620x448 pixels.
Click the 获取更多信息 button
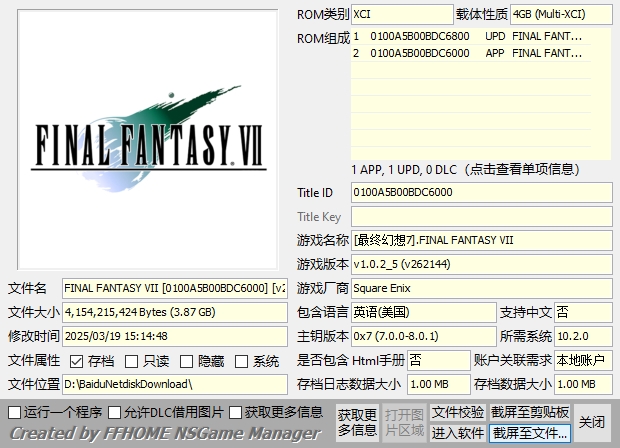pos(357,422)
